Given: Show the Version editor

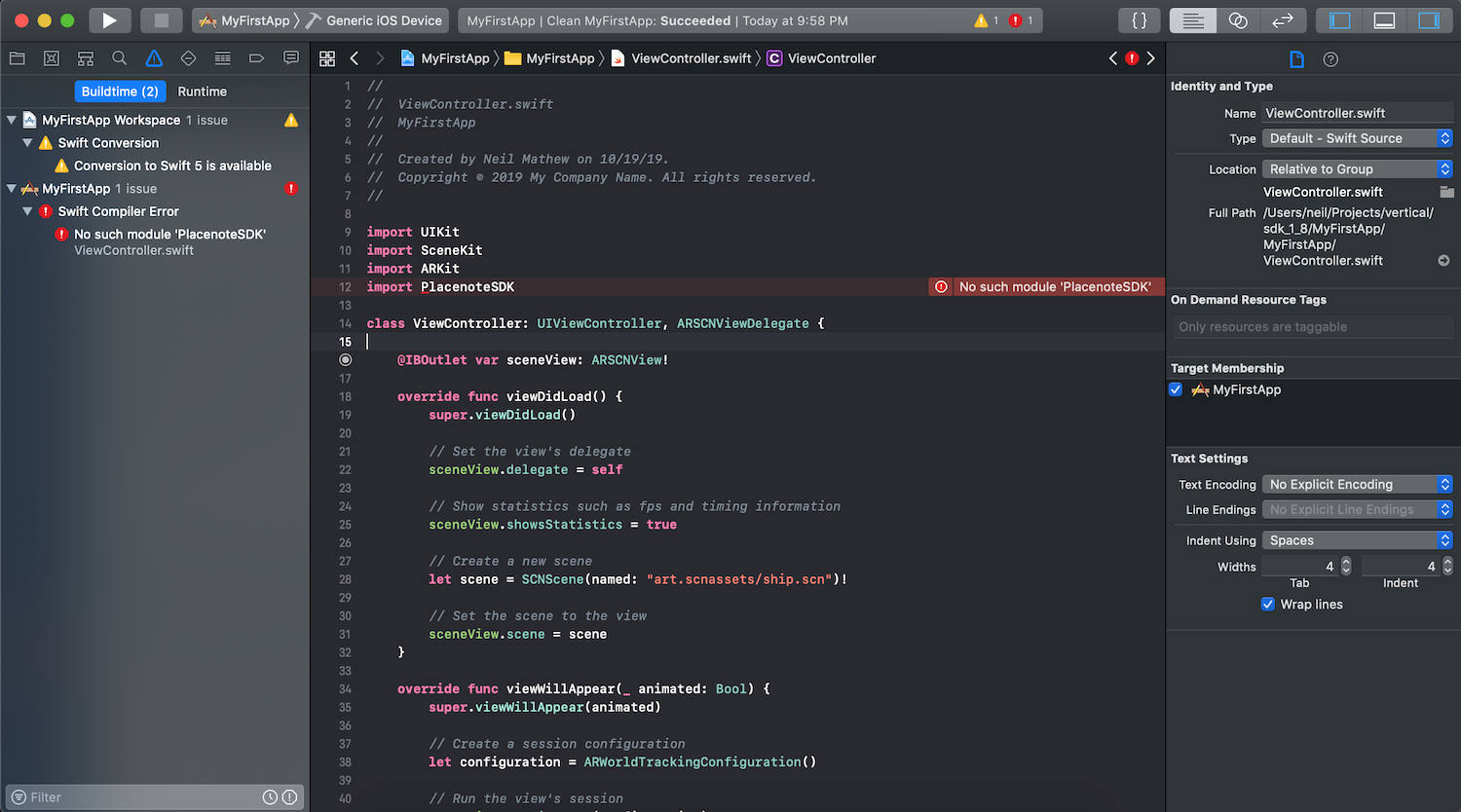Looking at the screenshot, I should (x=1283, y=20).
